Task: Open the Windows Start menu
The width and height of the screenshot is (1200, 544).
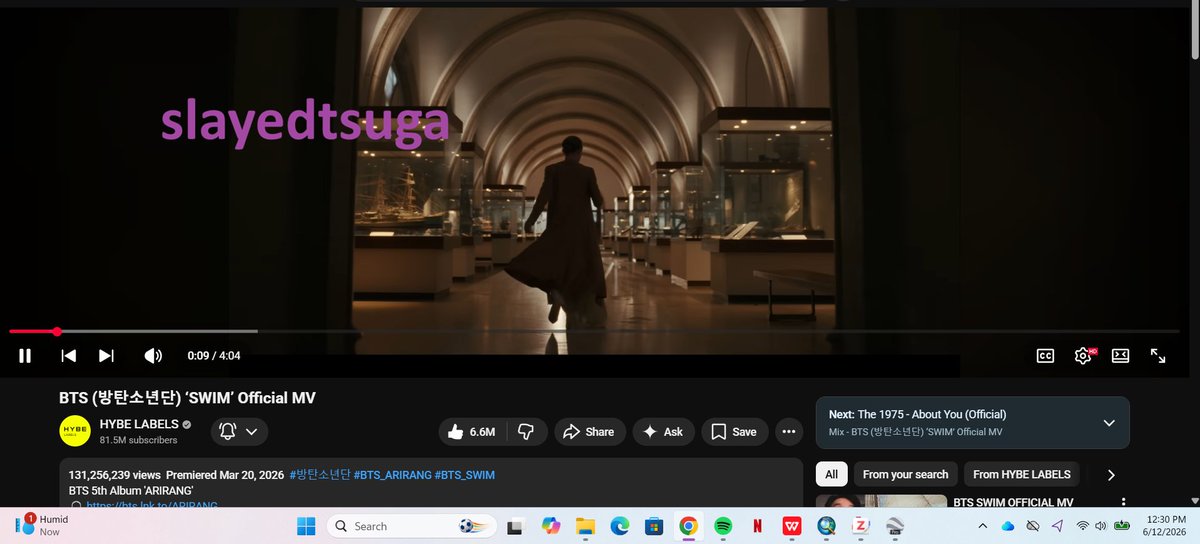Action: pyautogui.click(x=306, y=526)
